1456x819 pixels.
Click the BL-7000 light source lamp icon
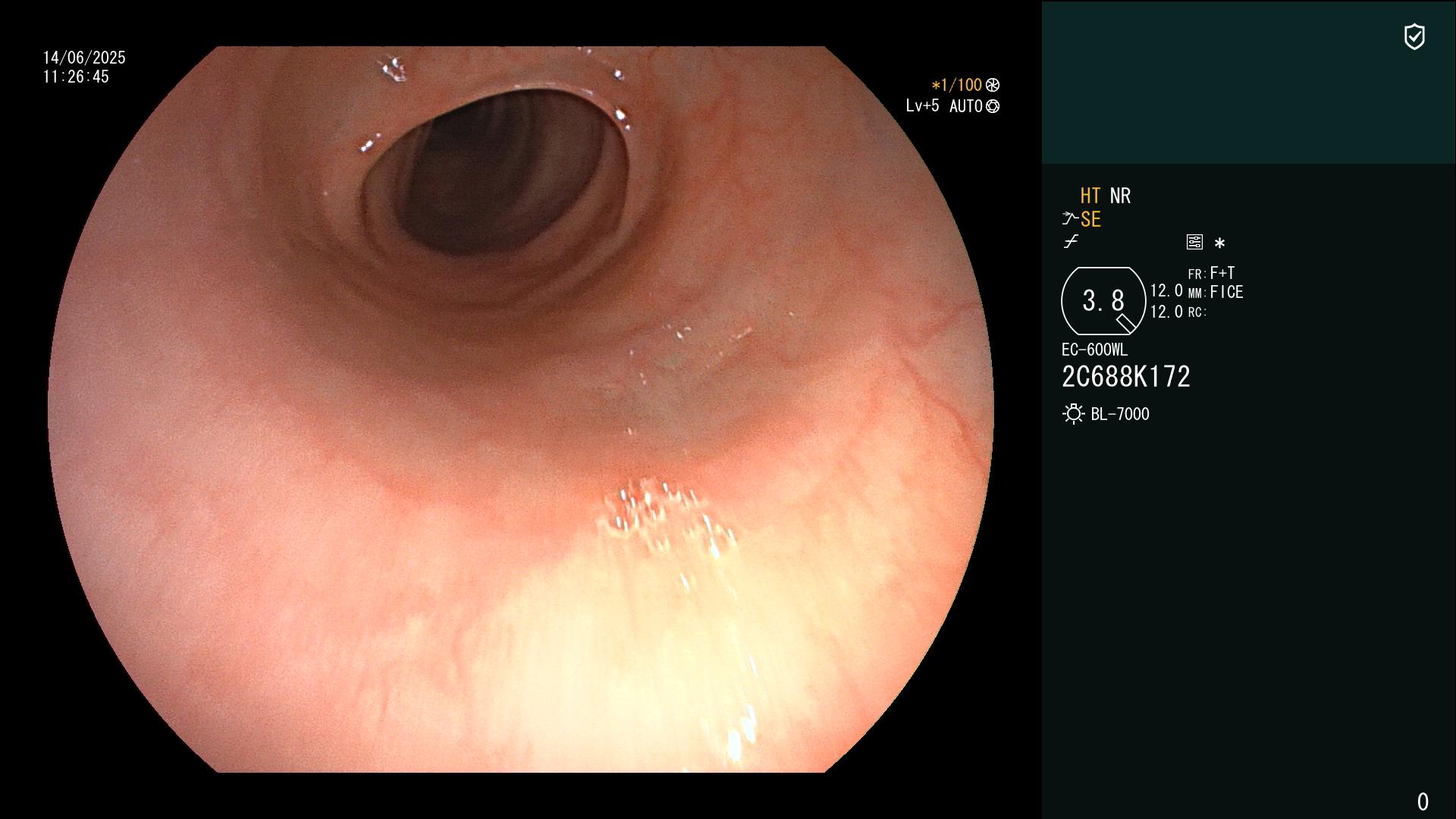point(1074,414)
